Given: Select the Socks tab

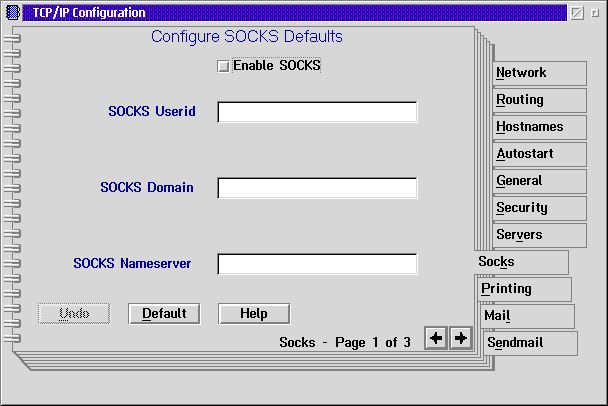Looking at the screenshot, I should [520, 262].
